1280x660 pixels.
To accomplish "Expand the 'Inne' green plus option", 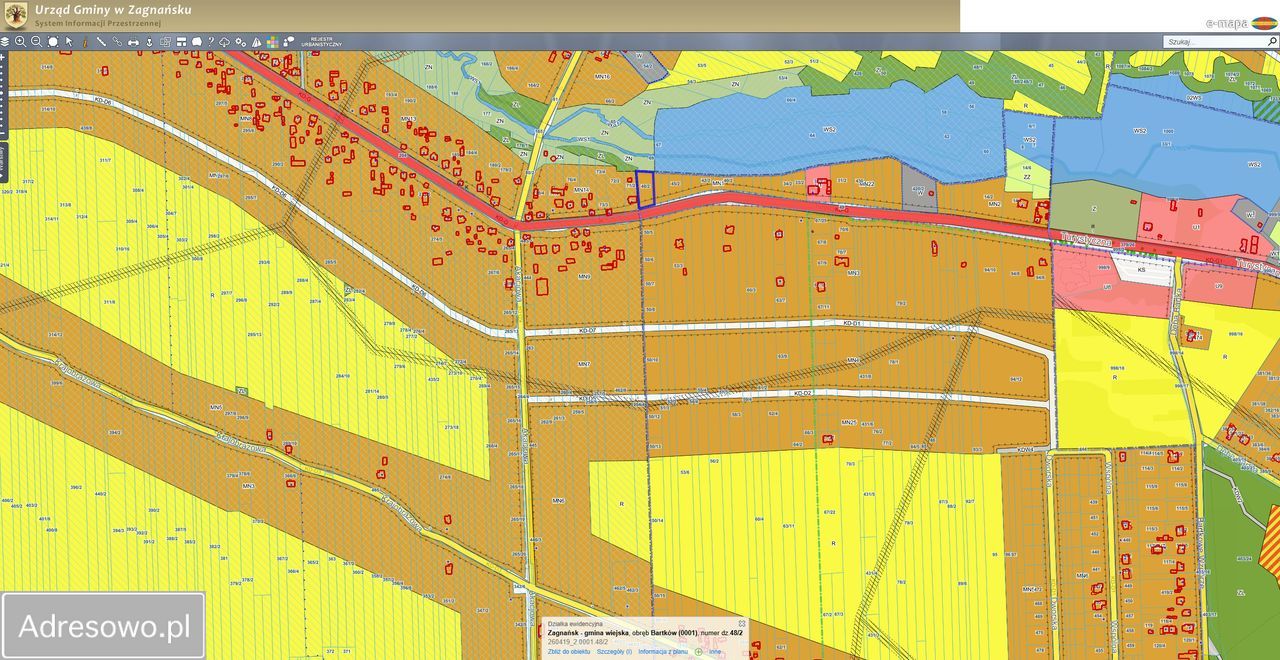I will 699,651.
